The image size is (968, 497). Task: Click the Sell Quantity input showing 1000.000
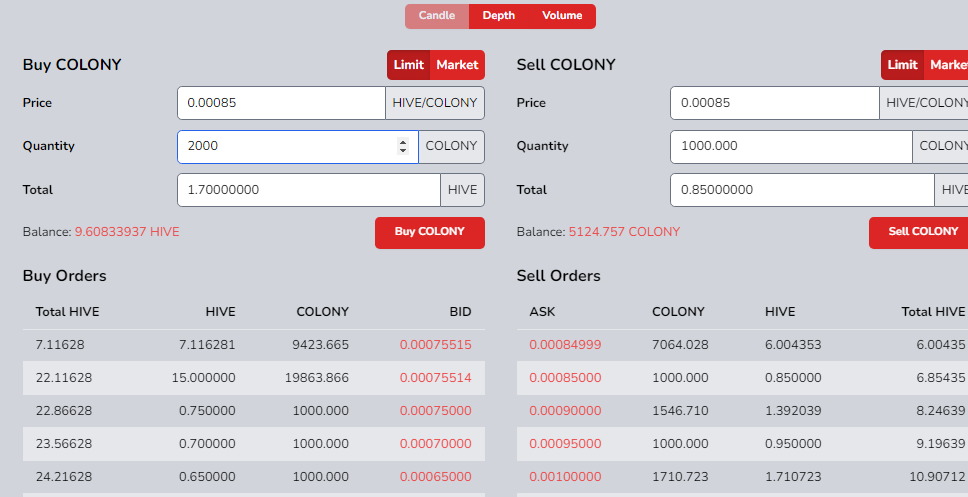pos(791,146)
